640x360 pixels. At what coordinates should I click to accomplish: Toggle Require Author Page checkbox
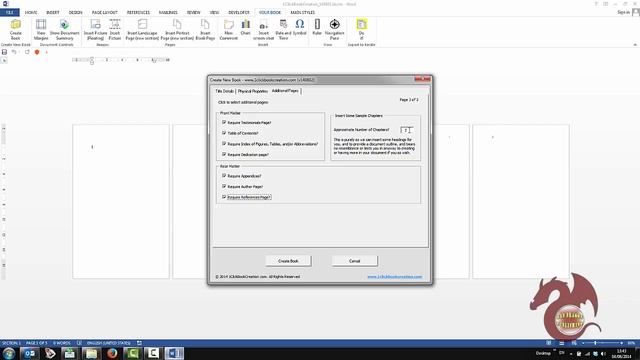point(224,186)
